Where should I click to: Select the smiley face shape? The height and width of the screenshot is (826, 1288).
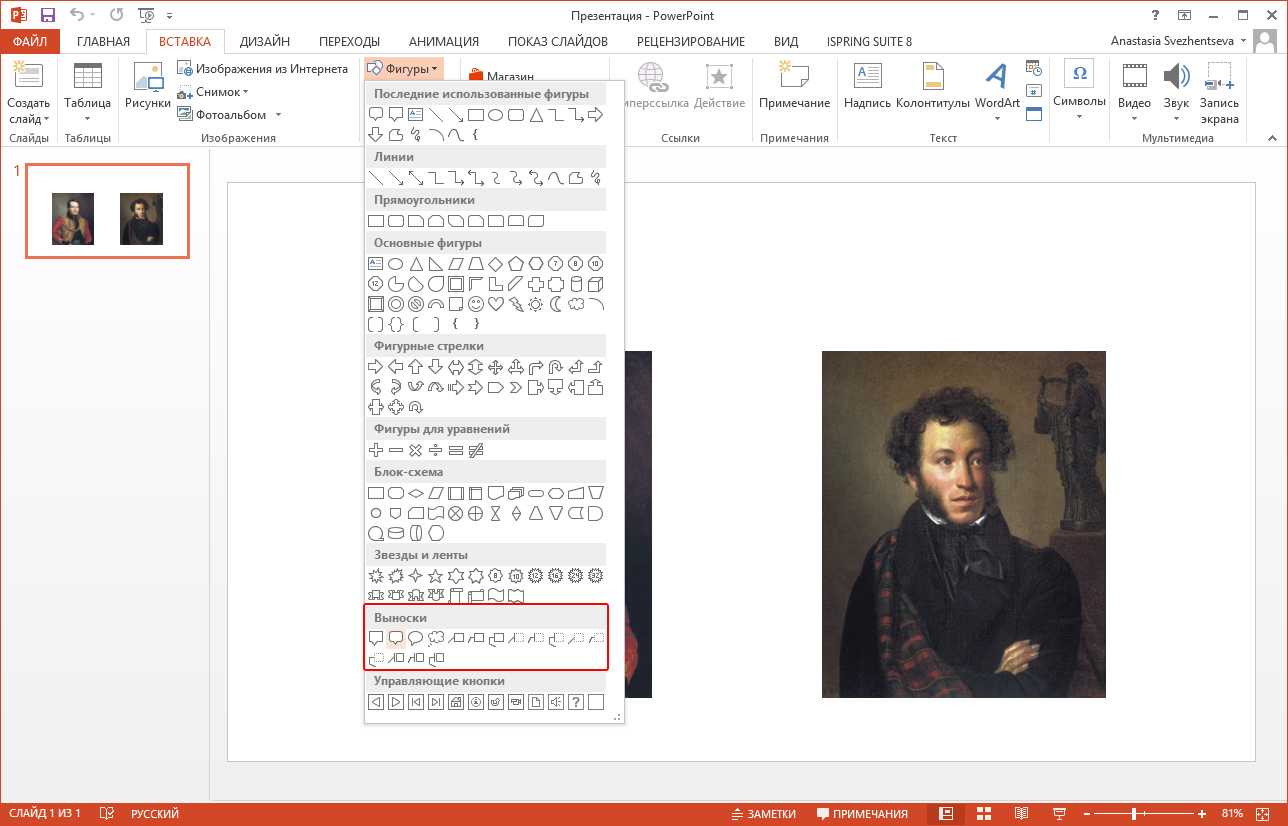coord(476,304)
